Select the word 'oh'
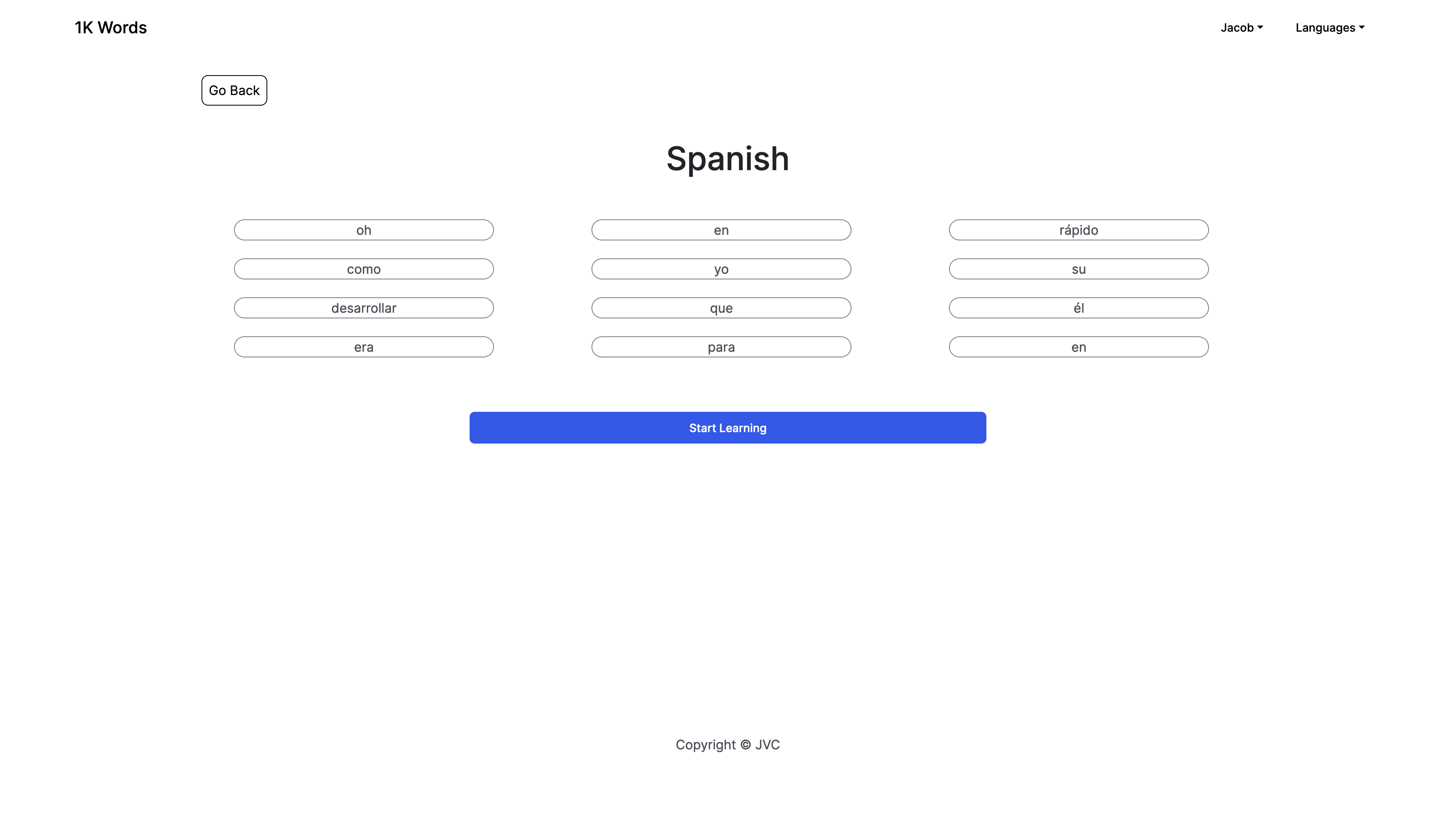Screen dimensions: 1456x818 click(364, 230)
